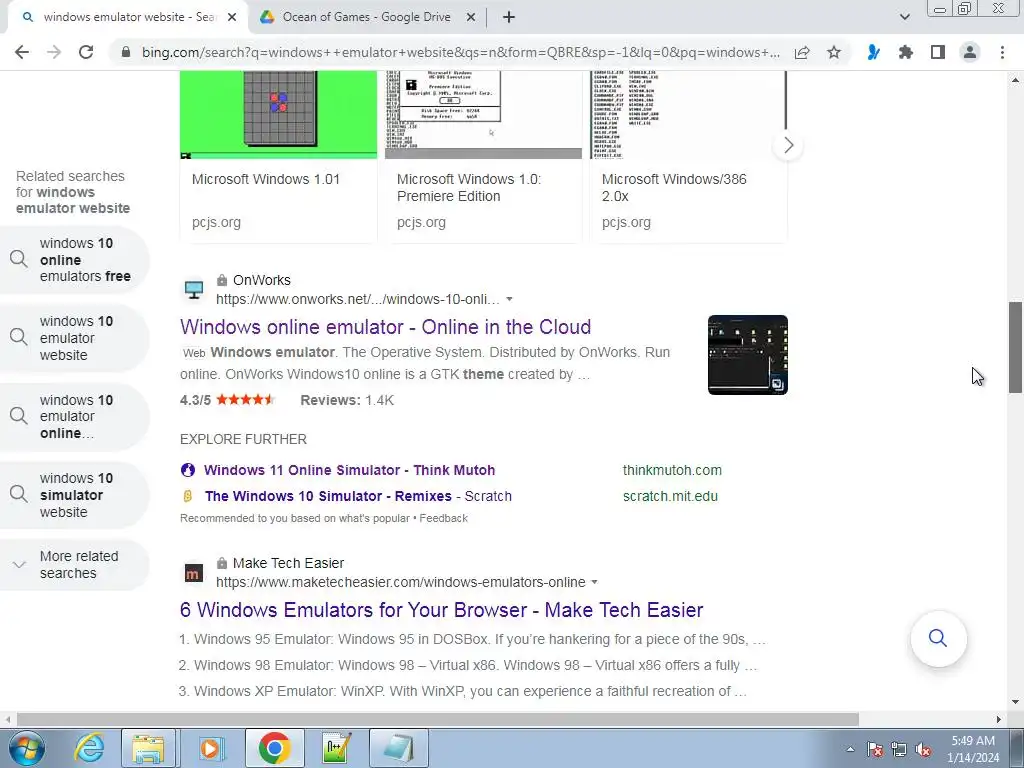Bookmark this page with the star icon
The image size is (1024, 768).
point(834,52)
